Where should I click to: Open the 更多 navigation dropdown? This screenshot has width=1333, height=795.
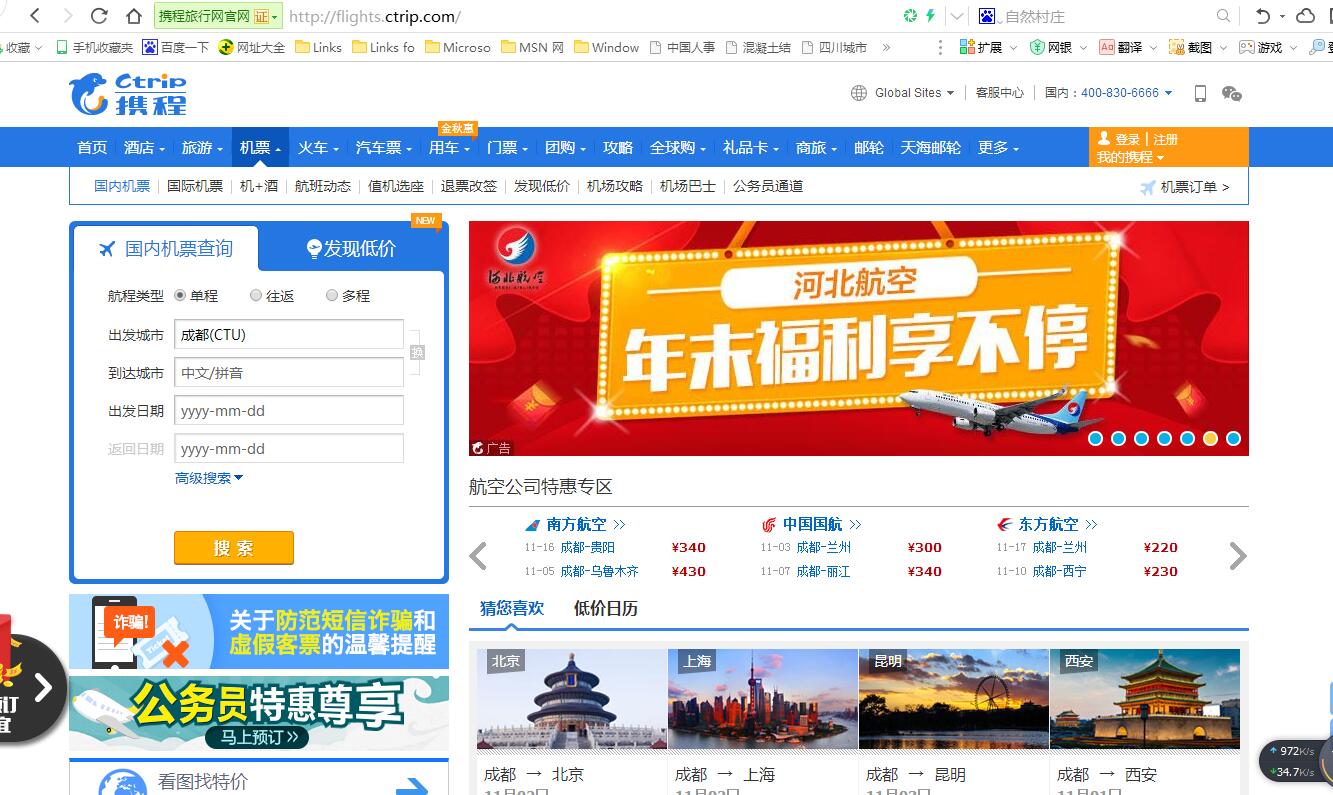point(998,147)
